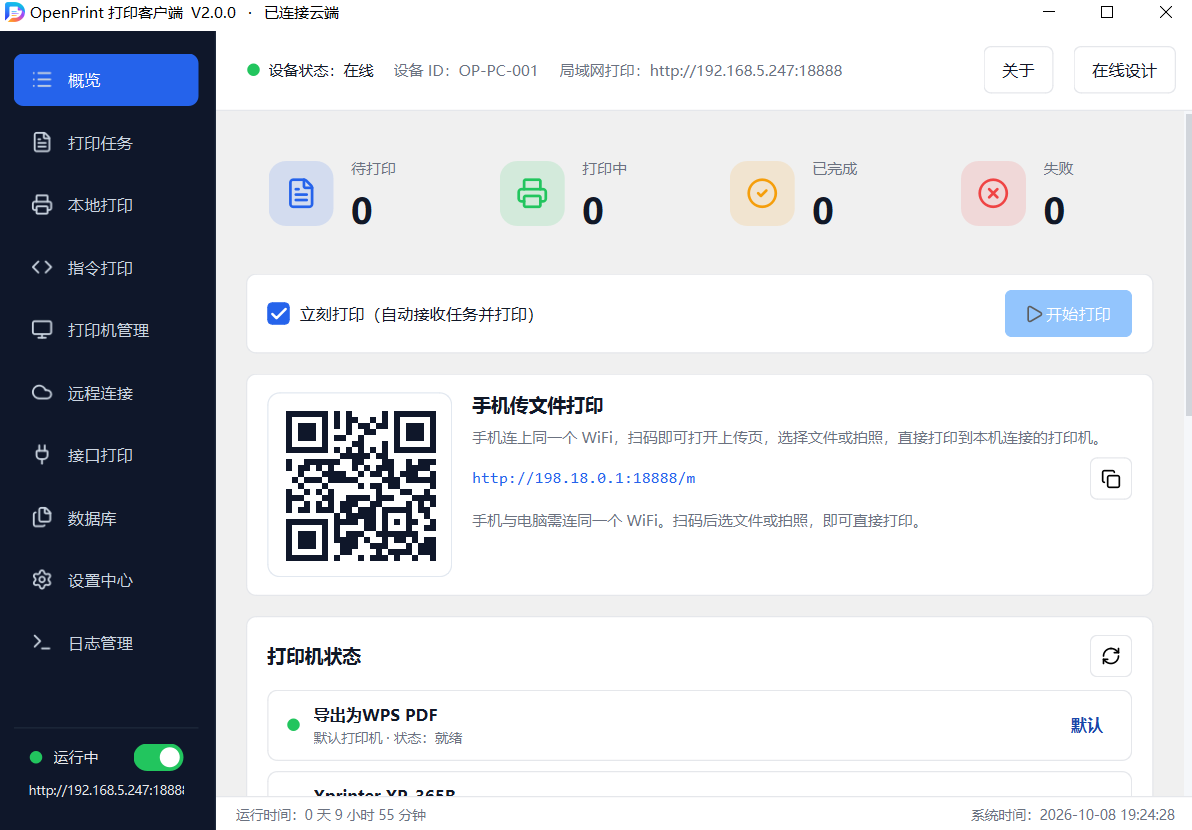Open 数据库 page

tap(106, 518)
